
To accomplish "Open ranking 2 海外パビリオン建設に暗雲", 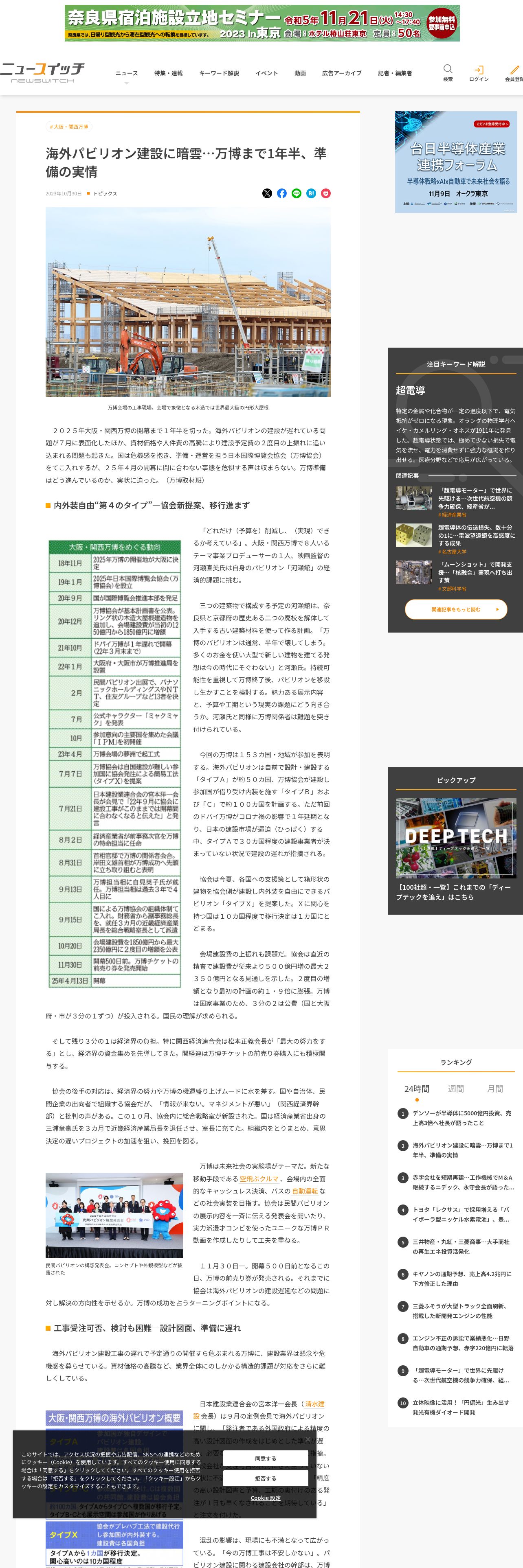I will click(463, 1150).
